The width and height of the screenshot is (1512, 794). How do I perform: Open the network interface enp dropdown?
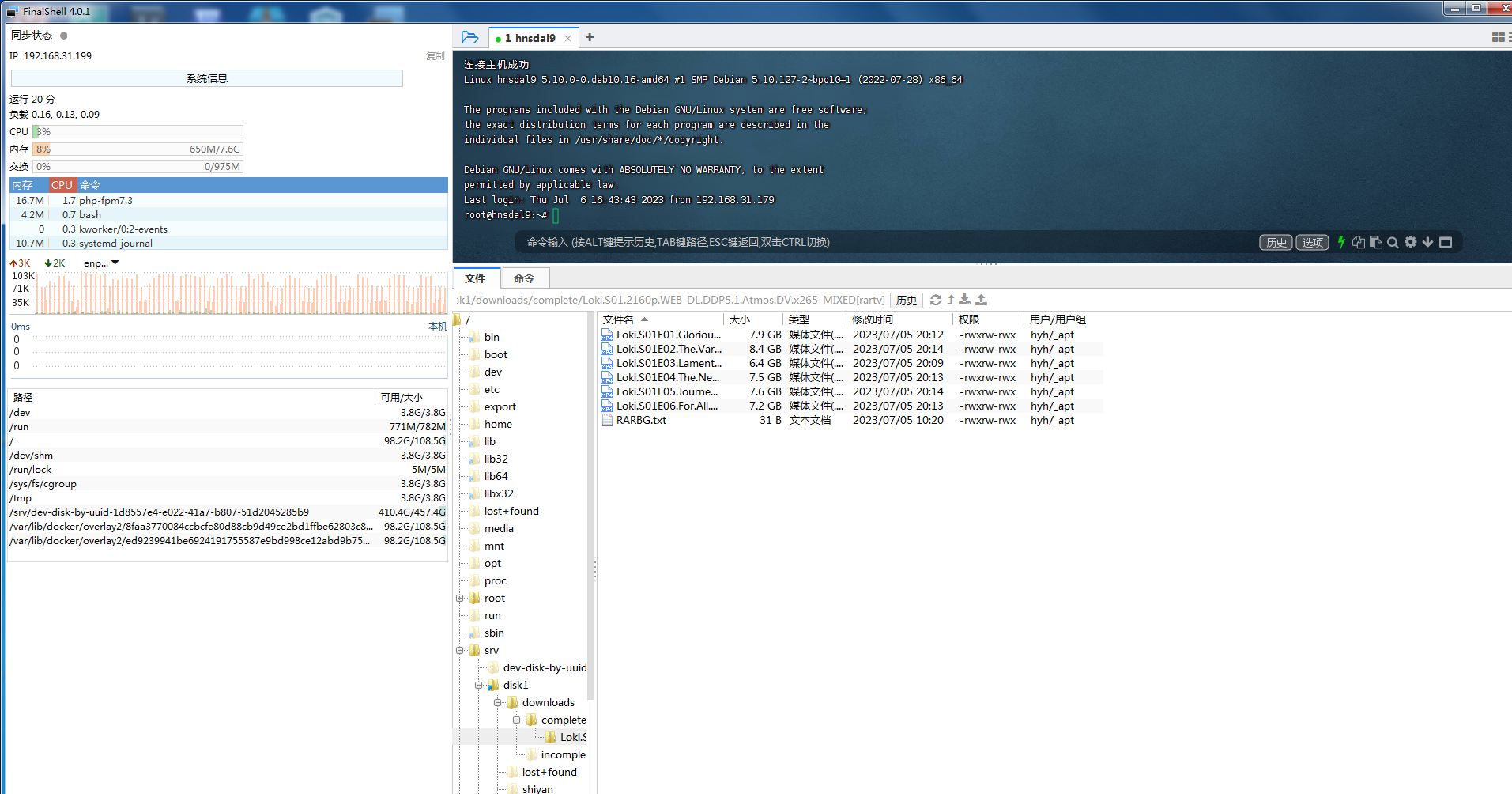point(101,263)
